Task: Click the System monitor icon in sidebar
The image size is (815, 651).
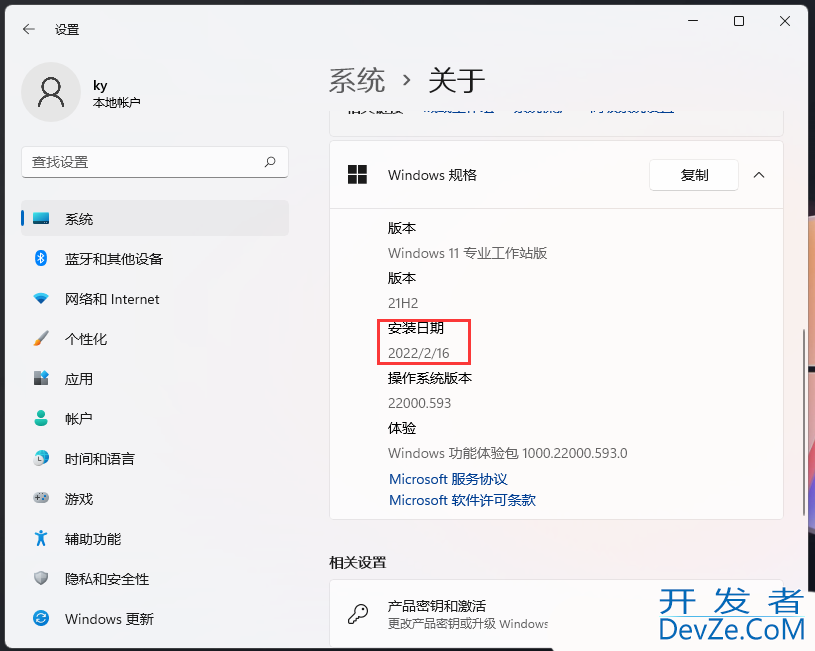Action: [41, 218]
